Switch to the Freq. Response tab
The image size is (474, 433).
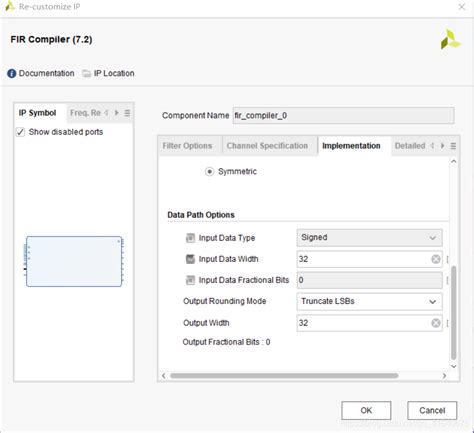click(85, 113)
